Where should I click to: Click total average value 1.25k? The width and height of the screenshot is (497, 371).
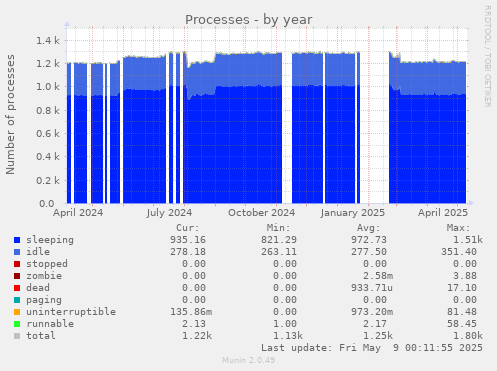[378, 336]
